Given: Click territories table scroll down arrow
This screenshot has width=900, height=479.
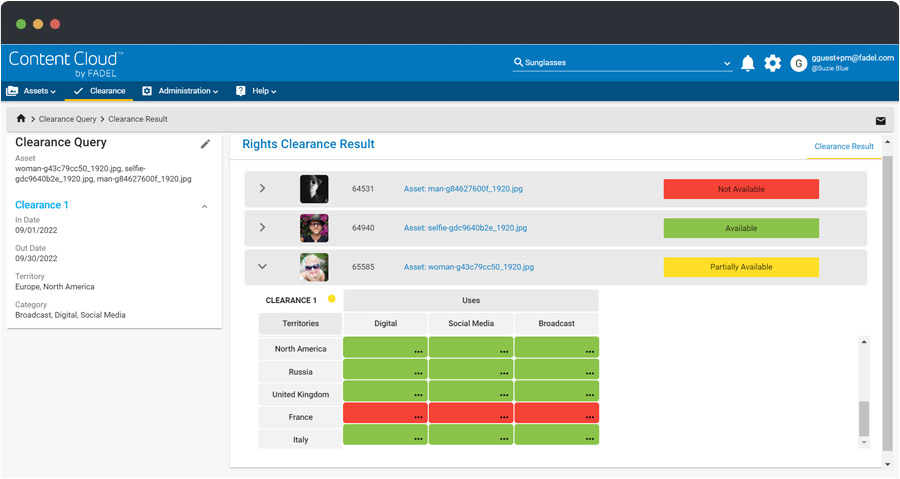Looking at the screenshot, I should click(x=864, y=442).
